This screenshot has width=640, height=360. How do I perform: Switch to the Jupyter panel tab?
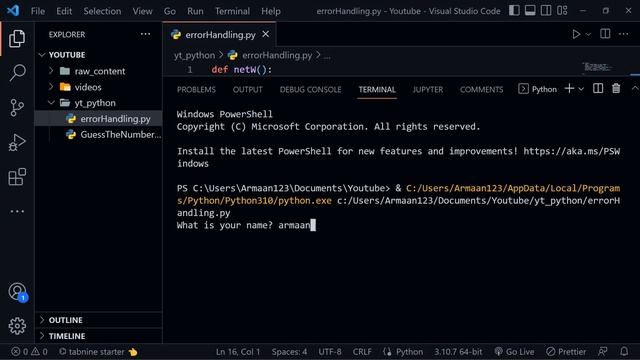[x=427, y=89]
